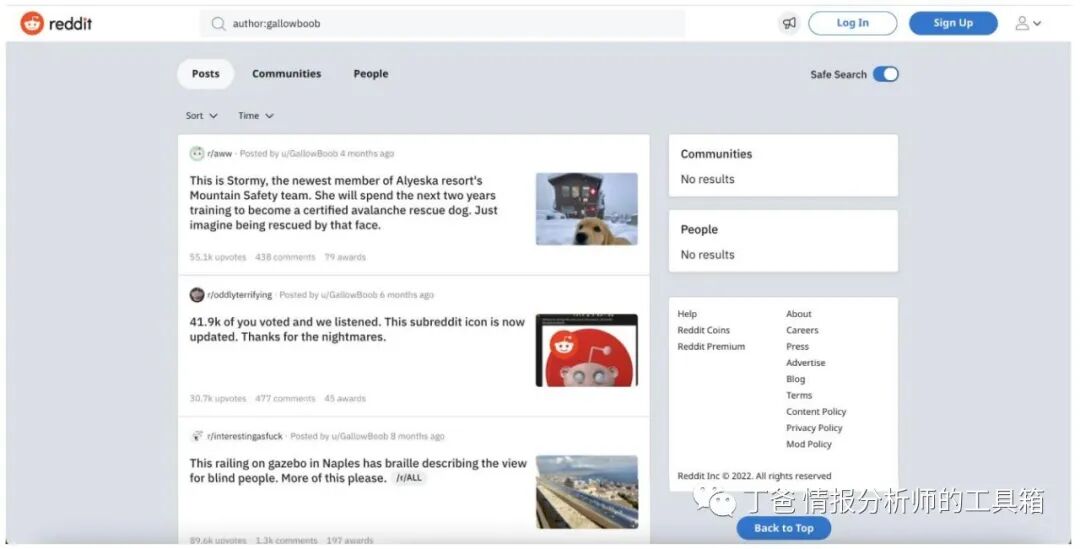The image size is (1080, 549).
Task: Open the Mod Policy footer link
Action: point(809,444)
